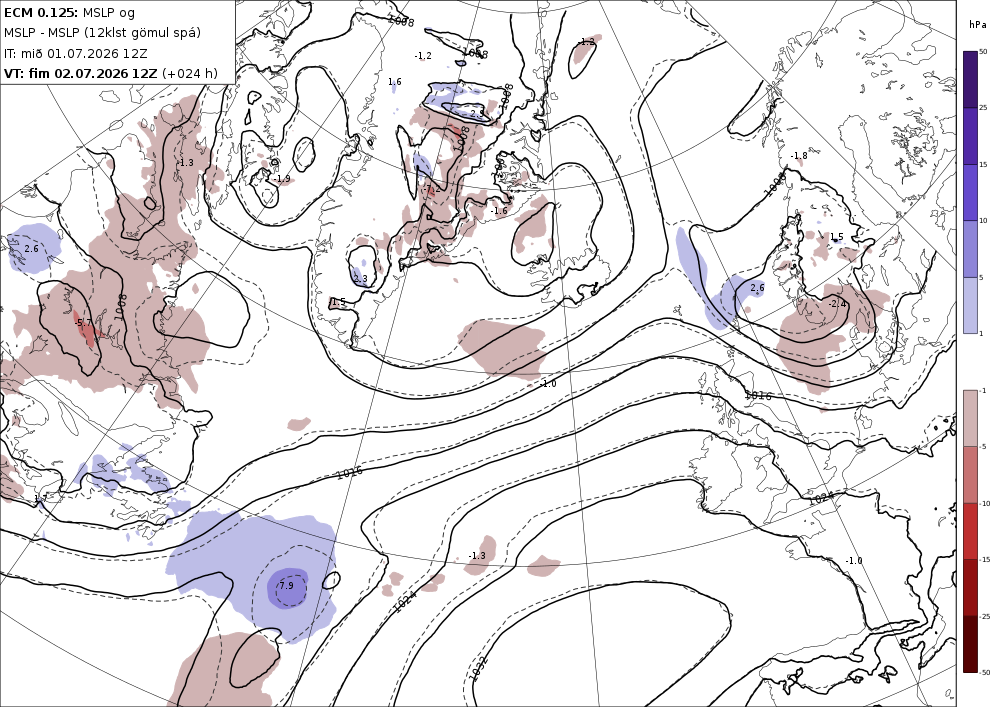
Task: Select the "MSLP - MSLP (12klst gömul spá)" line
Action: point(102,33)
